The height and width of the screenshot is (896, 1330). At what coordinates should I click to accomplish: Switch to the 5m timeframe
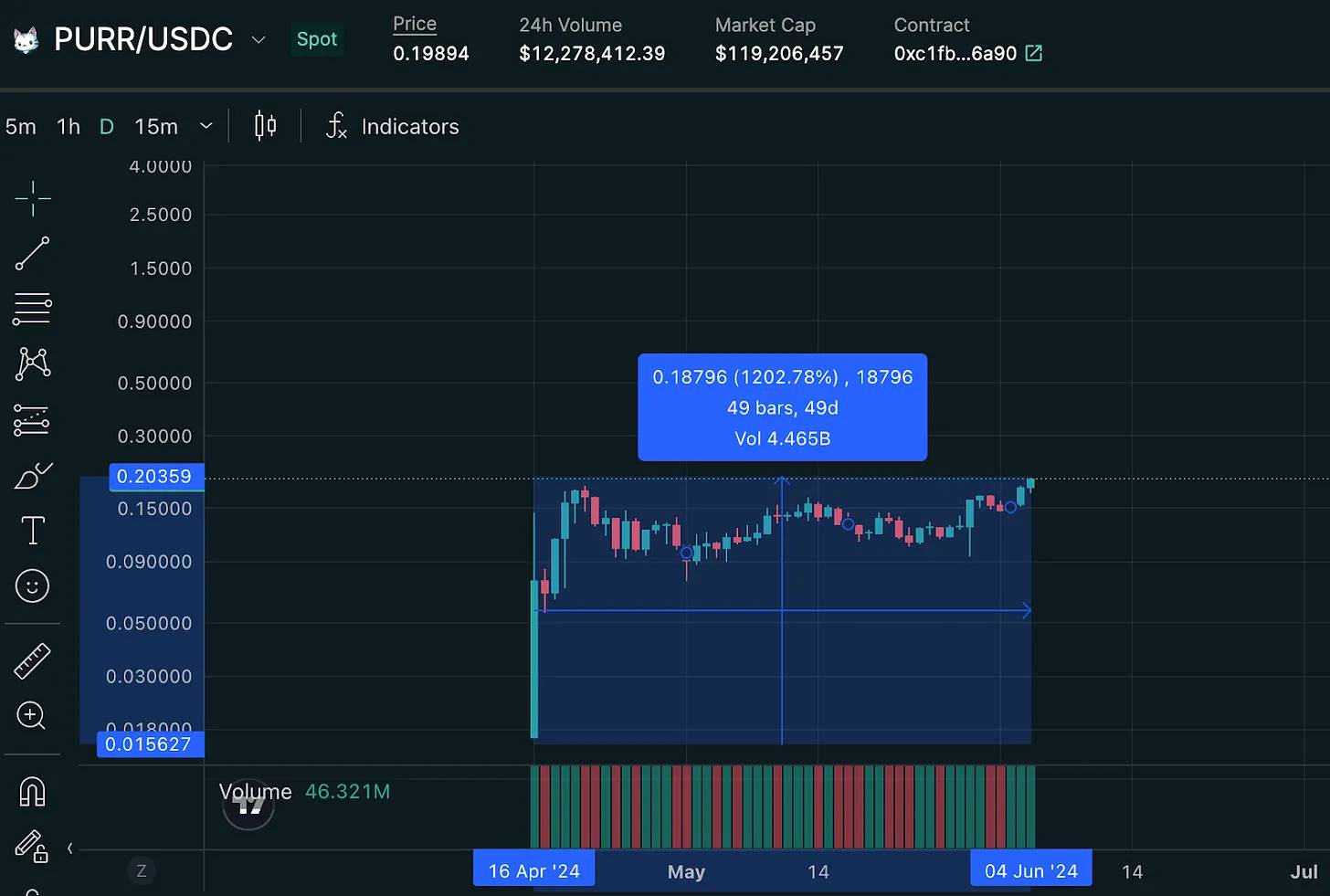click(21, 127)
